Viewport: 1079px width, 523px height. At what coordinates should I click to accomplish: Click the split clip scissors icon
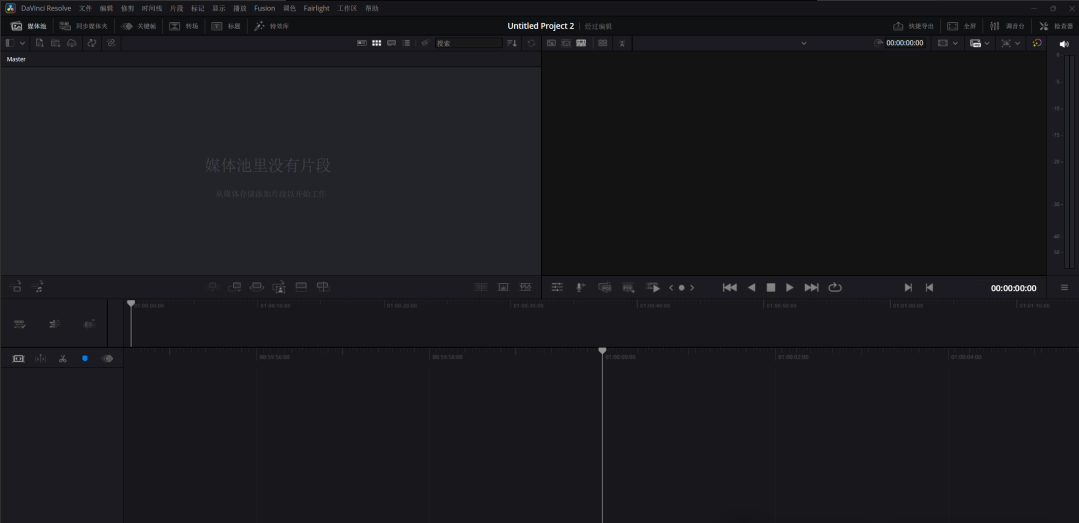point(62,358)
